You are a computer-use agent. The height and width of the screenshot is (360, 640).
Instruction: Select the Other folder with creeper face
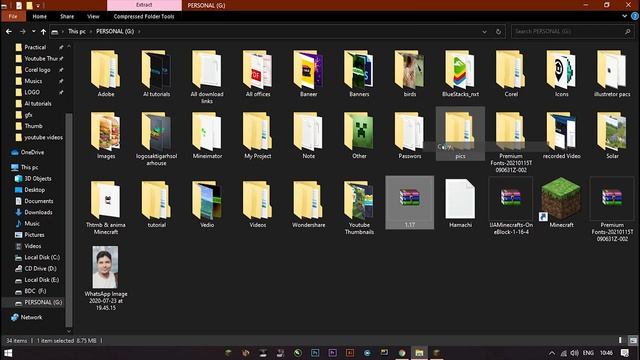point(359,136)
